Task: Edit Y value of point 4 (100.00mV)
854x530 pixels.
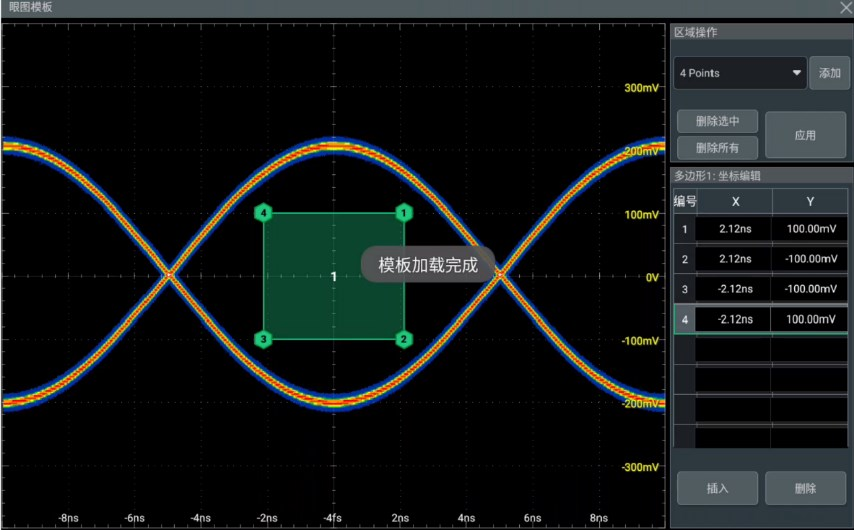Action: (810, 319)
